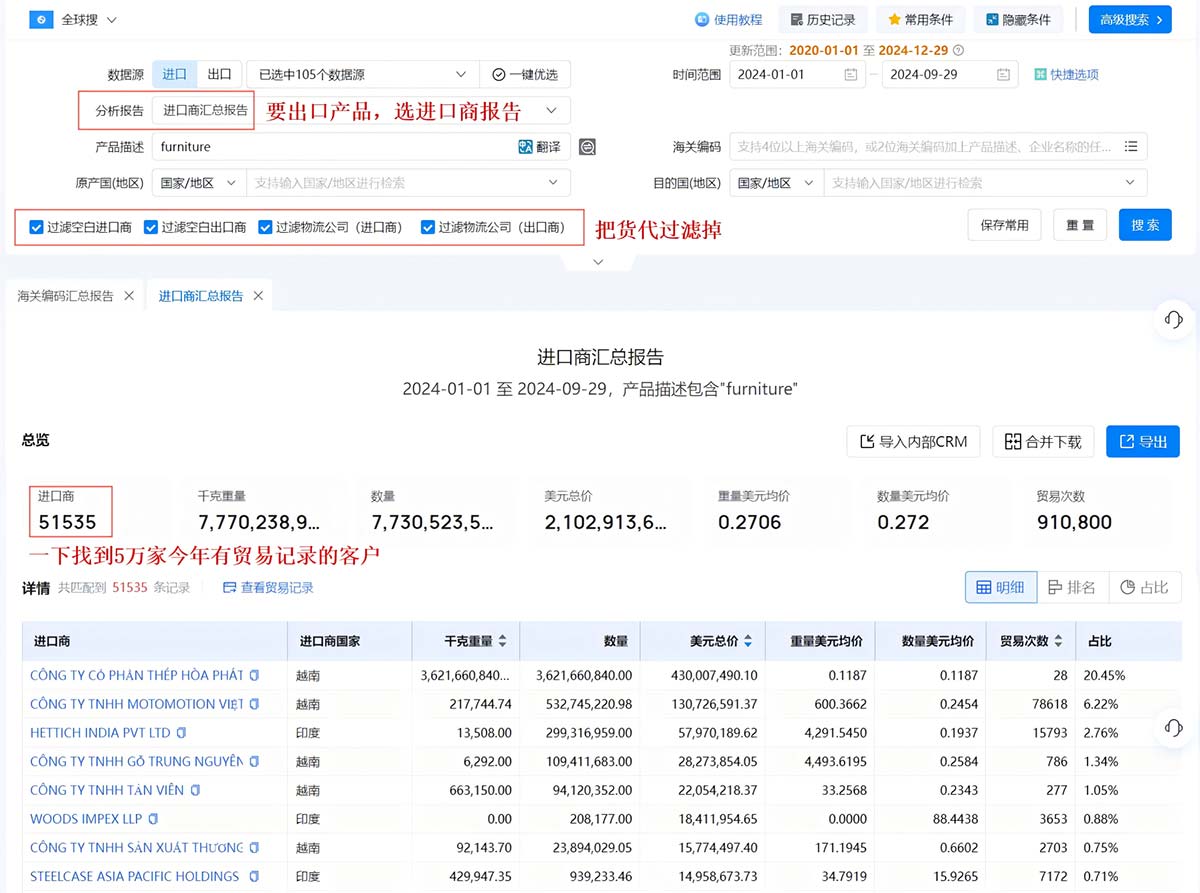1200x893 pixels.
Task: Click the upper customer service headset icon
Action: 1174,319
